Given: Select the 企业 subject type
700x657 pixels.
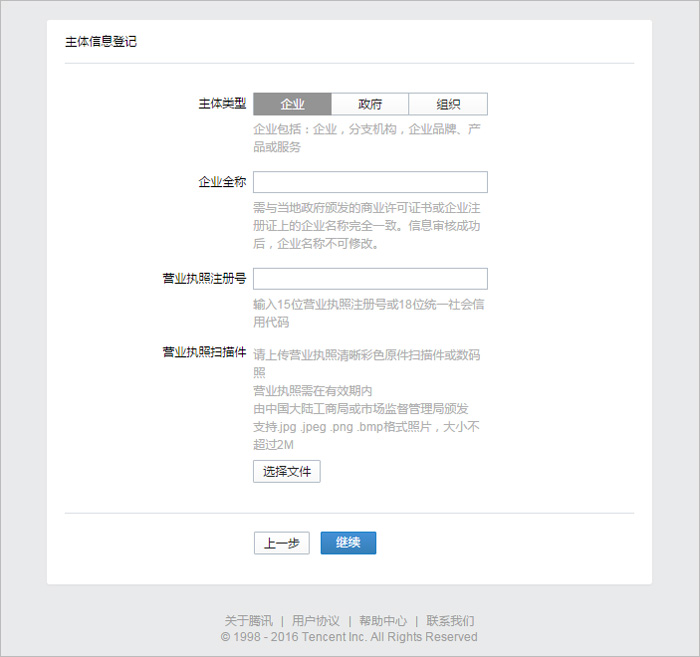Looking at the screenshot, I should [x=292, y=104].
